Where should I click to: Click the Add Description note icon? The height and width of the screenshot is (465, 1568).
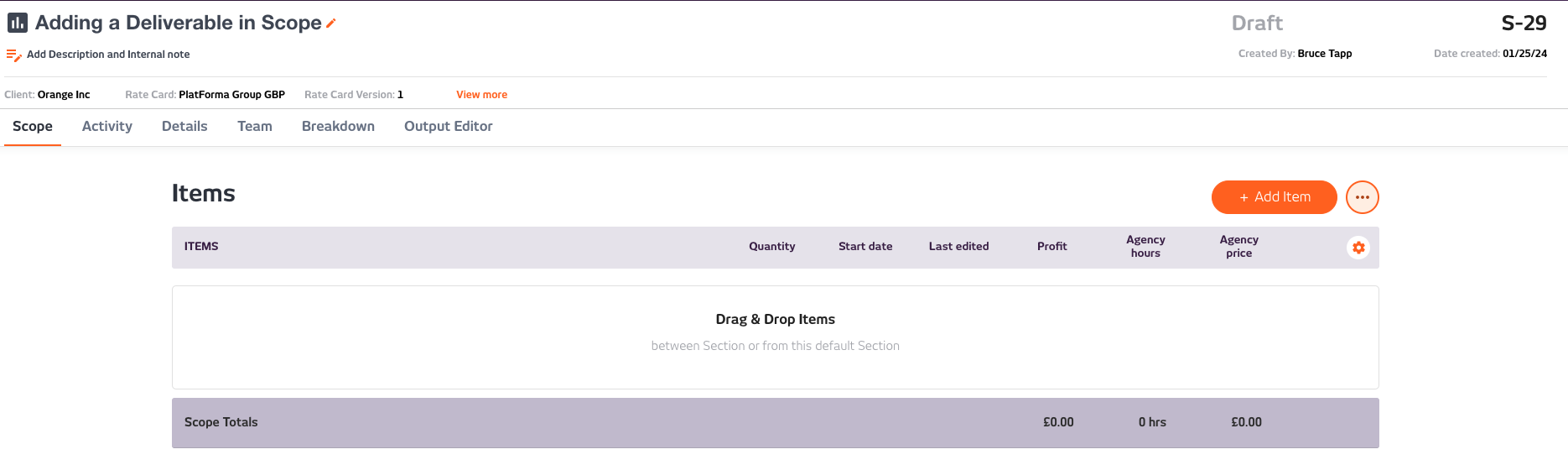(x=13, y=55)
